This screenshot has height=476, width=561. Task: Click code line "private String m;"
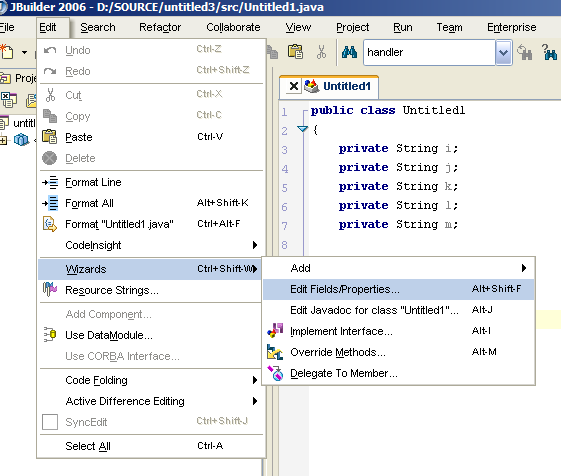click(x=398, y=224)
